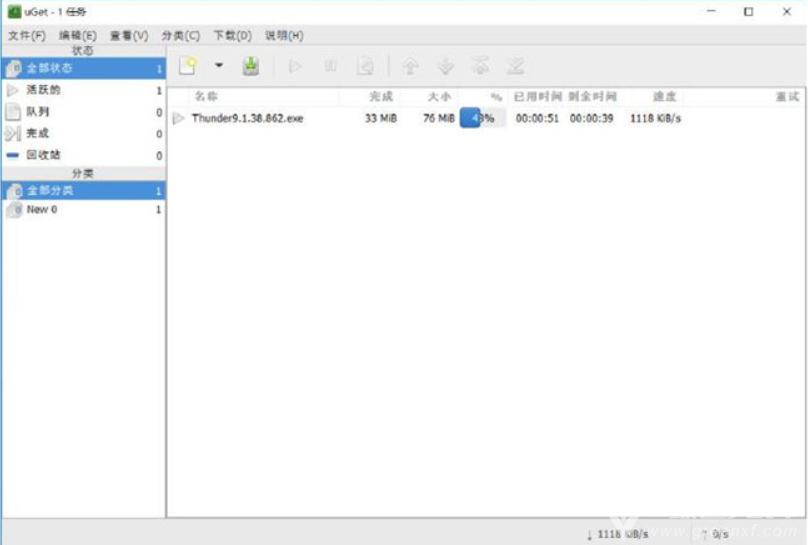Click the 完成 finished icon

[12, 133]
